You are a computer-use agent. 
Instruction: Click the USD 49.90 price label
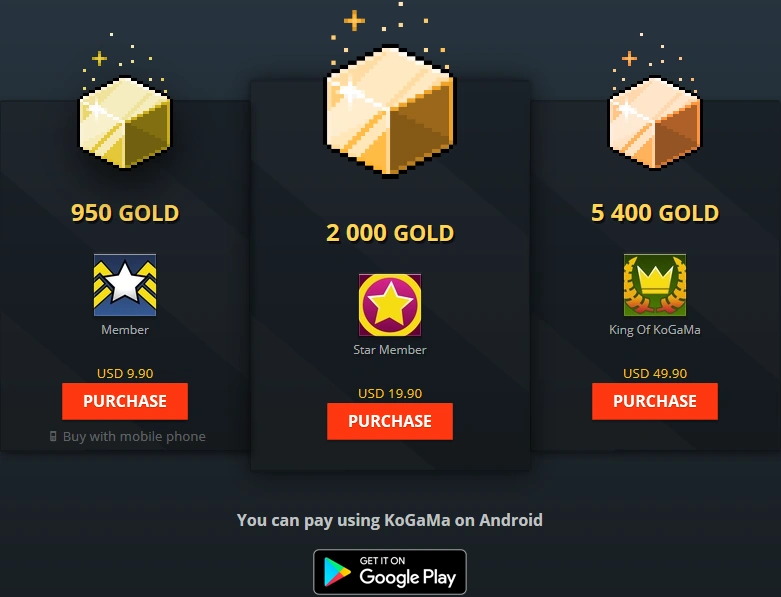click(655, 373)
